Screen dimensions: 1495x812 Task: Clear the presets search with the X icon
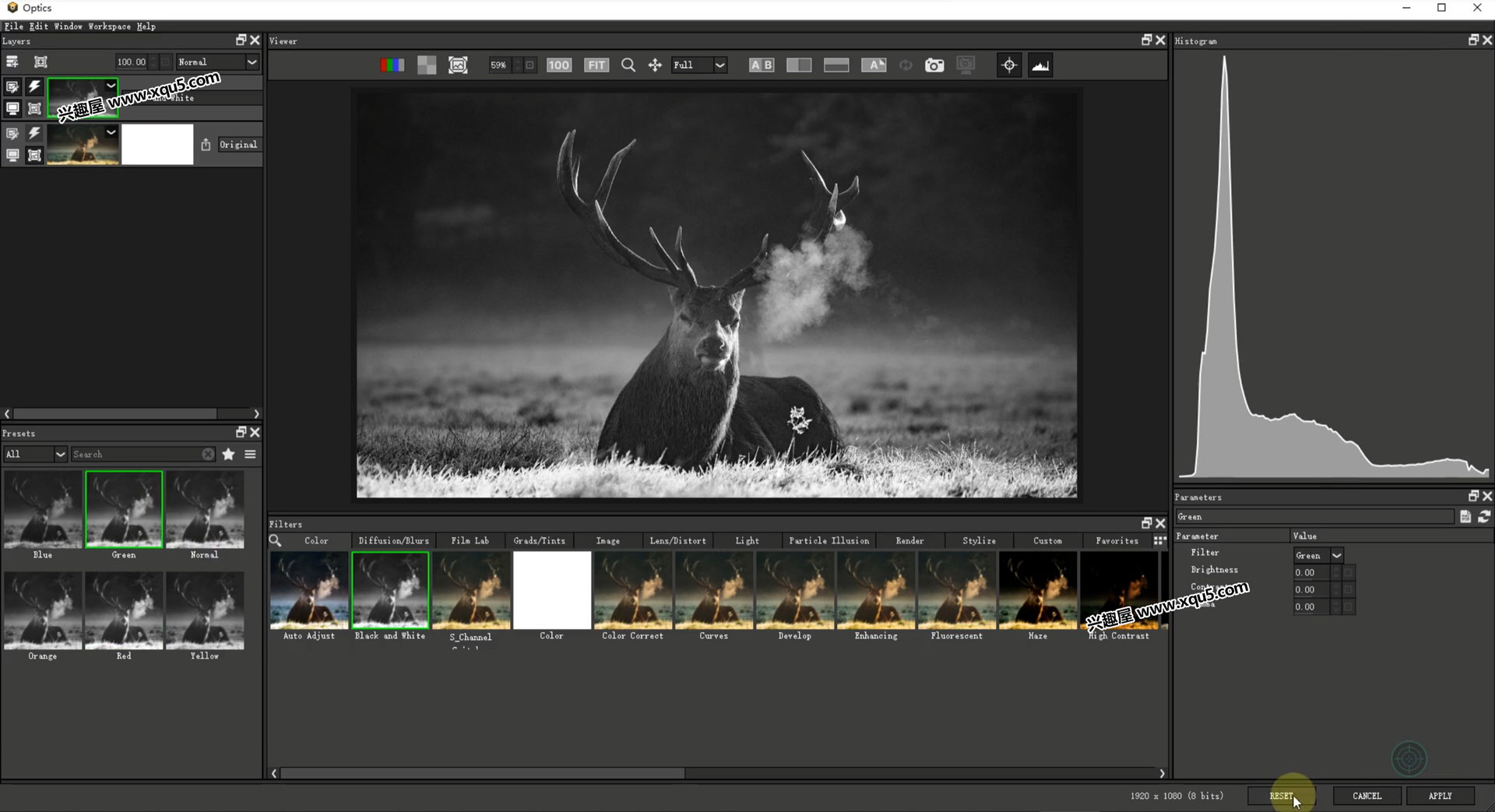click(208, 454)
